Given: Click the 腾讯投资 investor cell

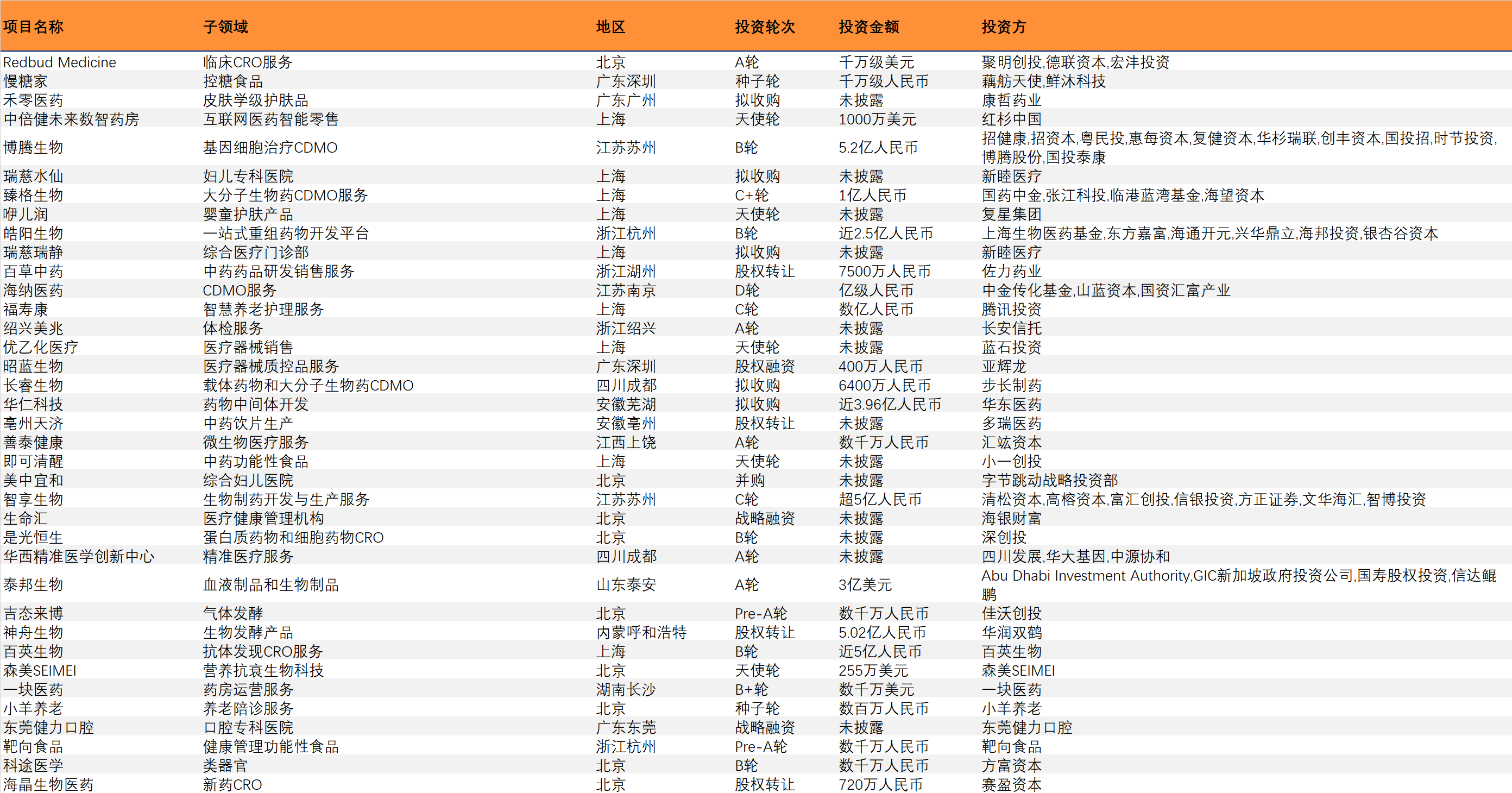Looking at the screenshot, I should [1011, 310].
